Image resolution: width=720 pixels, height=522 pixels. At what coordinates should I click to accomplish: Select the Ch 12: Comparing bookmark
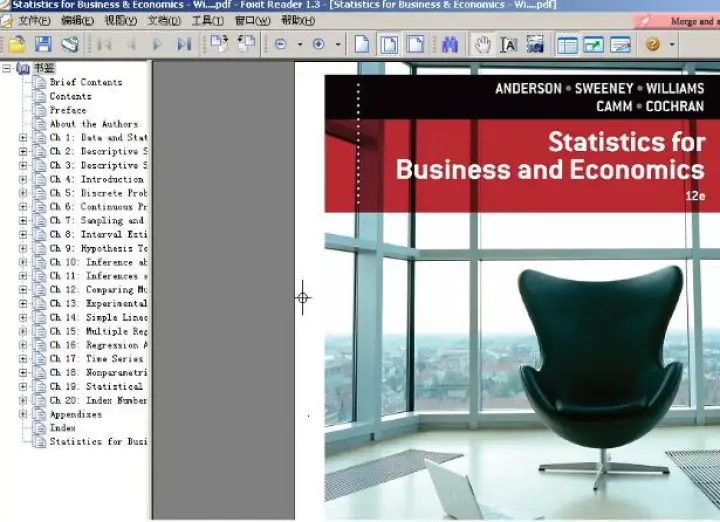click(x=98, y=290)
